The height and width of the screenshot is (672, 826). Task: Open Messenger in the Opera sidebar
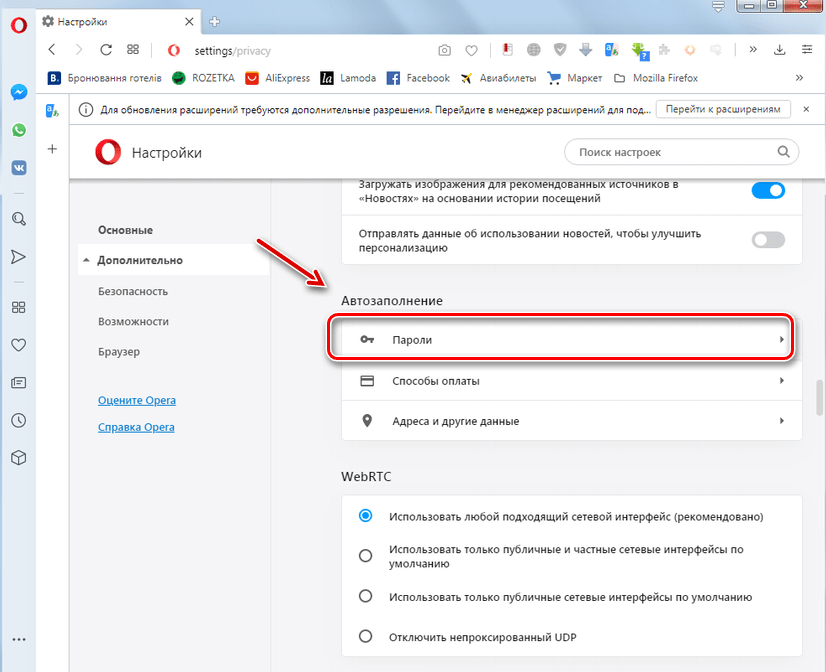[x=18, y=92]
